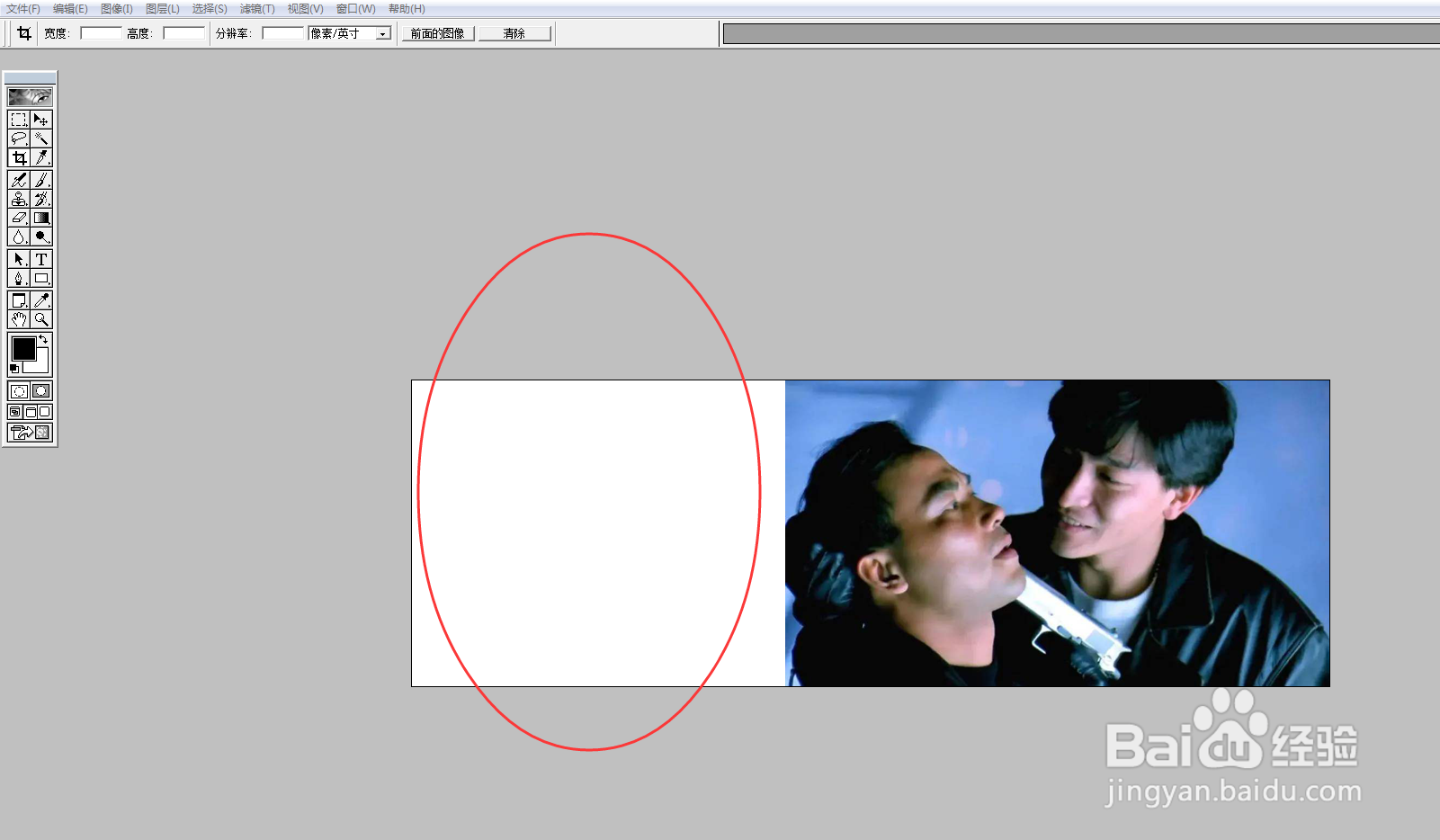Open the 窗口(W) menu
Viewport: 1440px width, 840px height.
point(355,9)
